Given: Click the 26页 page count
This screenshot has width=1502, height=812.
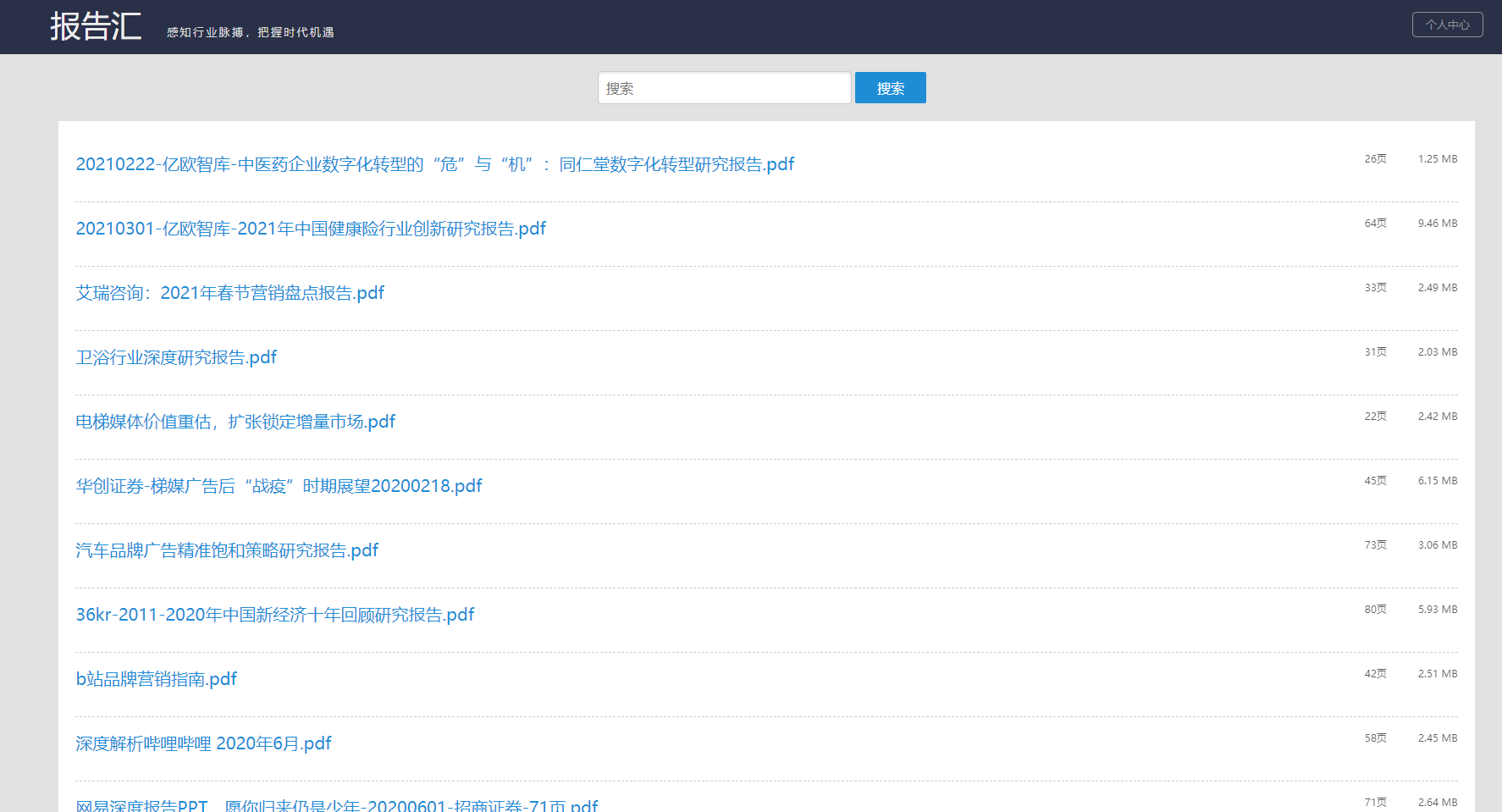Looking at the screenshot, I should 1375,159.
